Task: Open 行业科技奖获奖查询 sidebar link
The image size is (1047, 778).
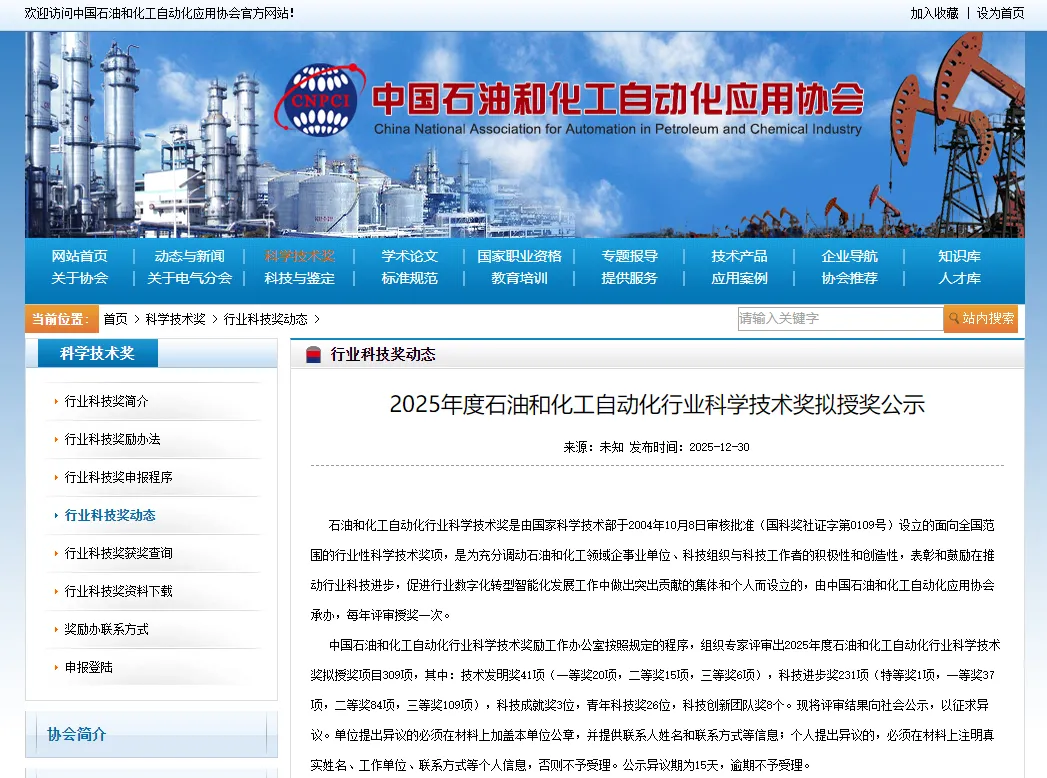Action: pos(118,554)
